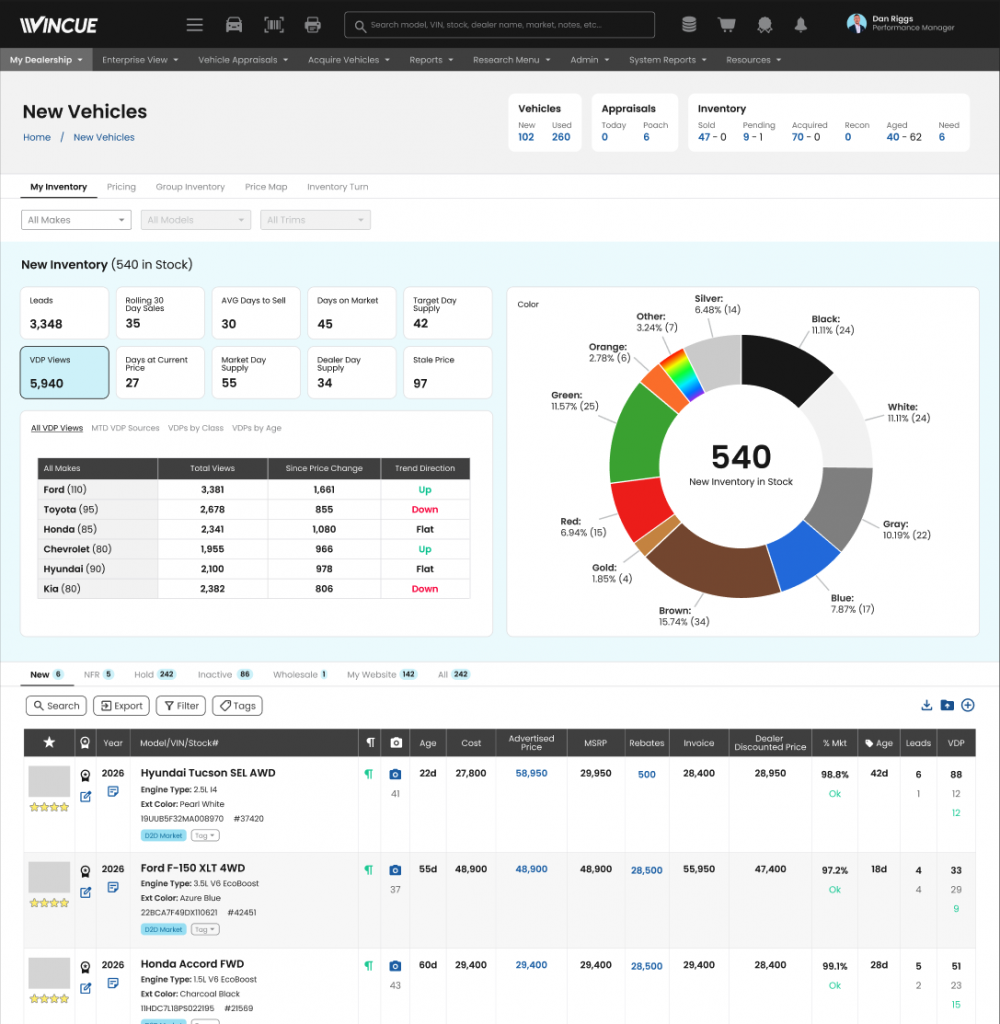This screenshot has height=1024, width=1000.
Task: Open the shopping cart icon
Action: pos(727,25)
